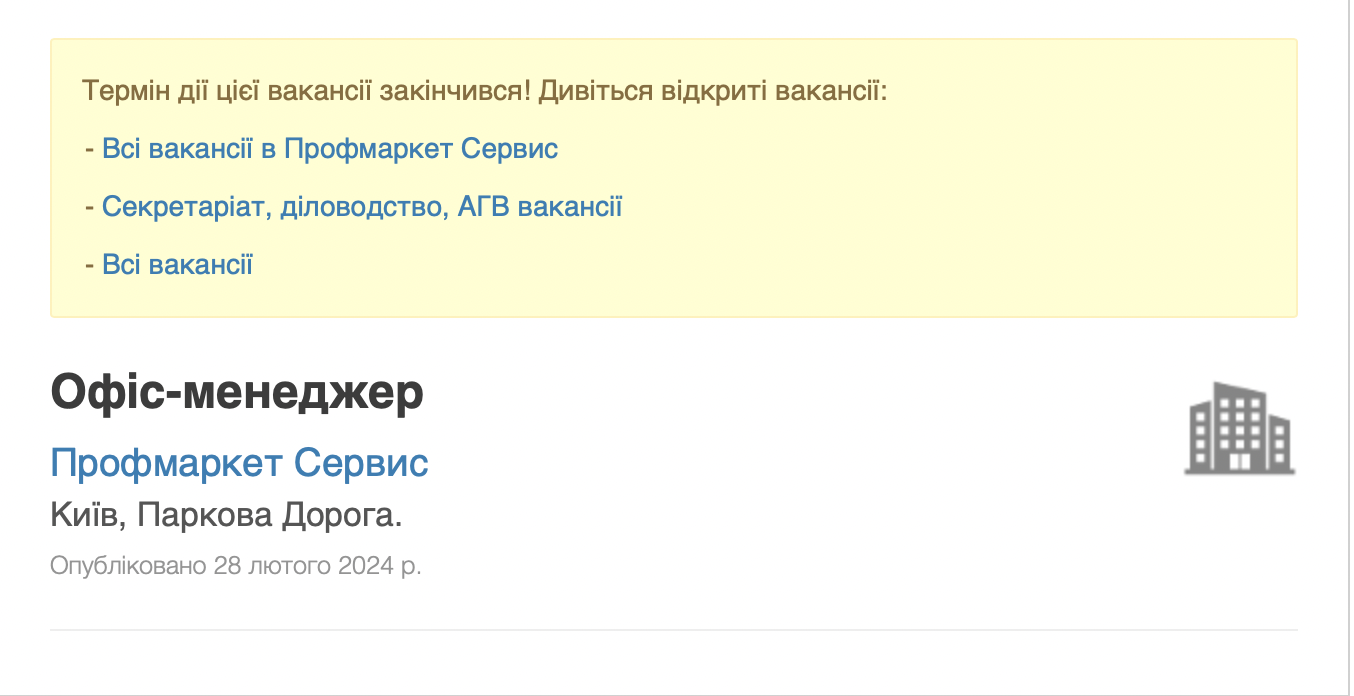Click the 'Опубліковано' date line
1354x696 pixels.
click(236, 565)
